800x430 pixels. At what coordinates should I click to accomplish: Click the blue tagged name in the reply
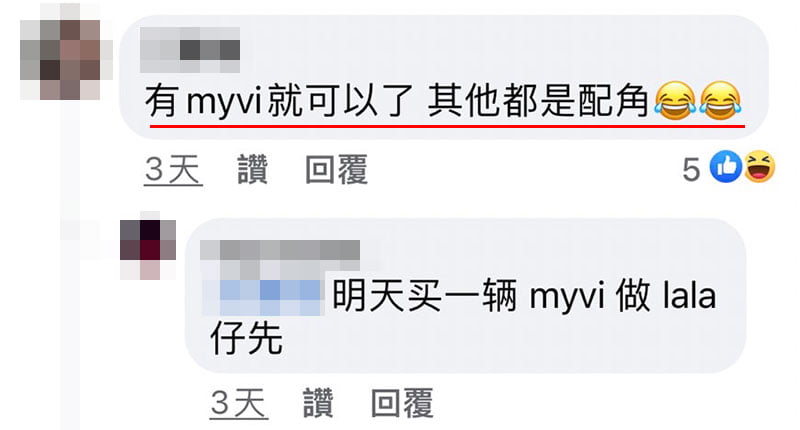[263, 296]
